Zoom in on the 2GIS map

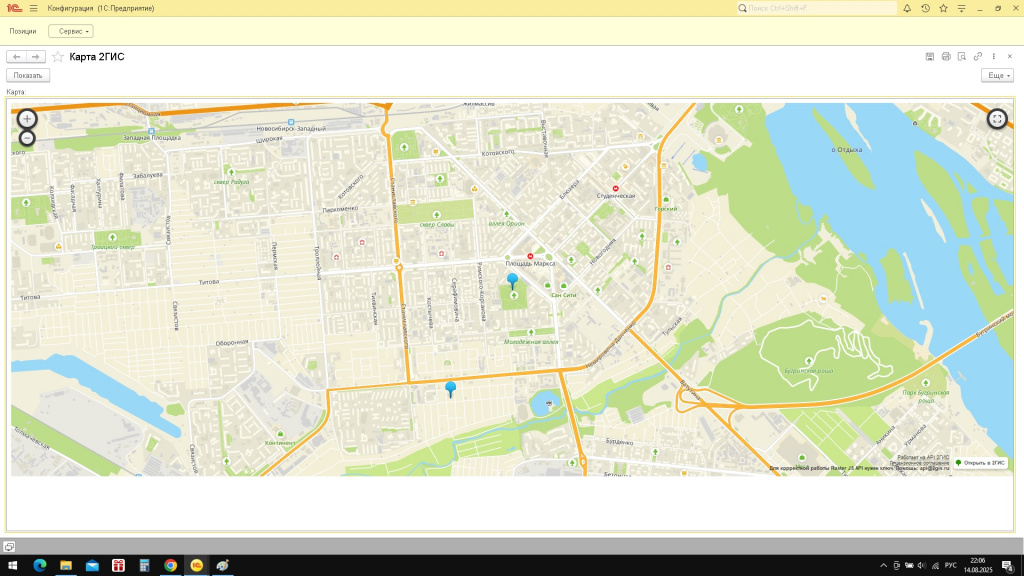(x=27, y=119)
